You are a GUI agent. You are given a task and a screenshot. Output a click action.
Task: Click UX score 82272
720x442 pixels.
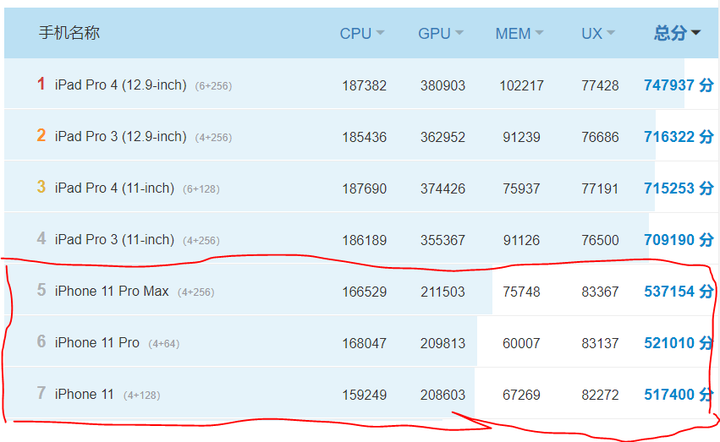[x=600, y=395]
